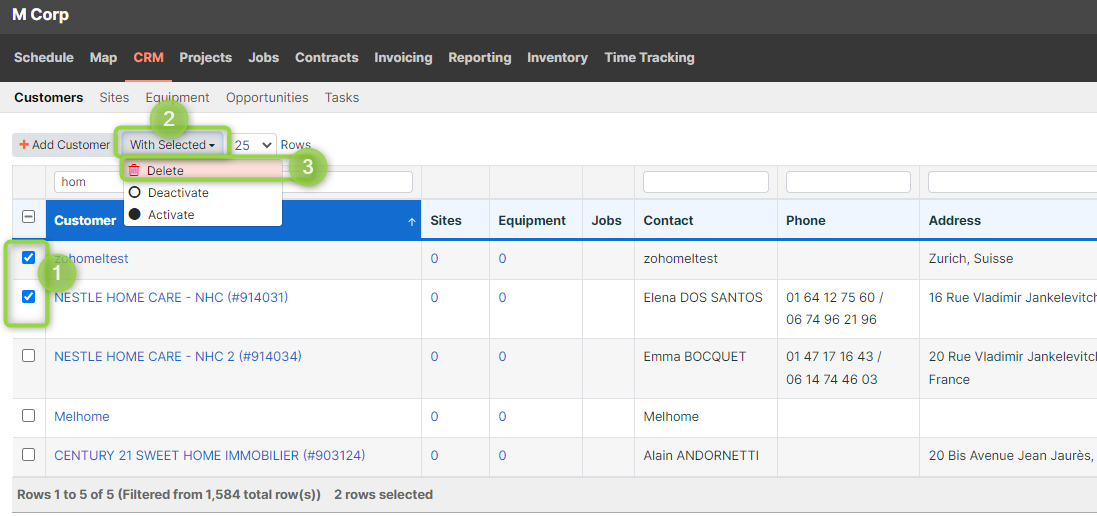The image size is (1097, 516).
Task: Open CENTURY 21 SWEET HOME IMMOBILIER (#903124) link
Action: coord(210,455)
